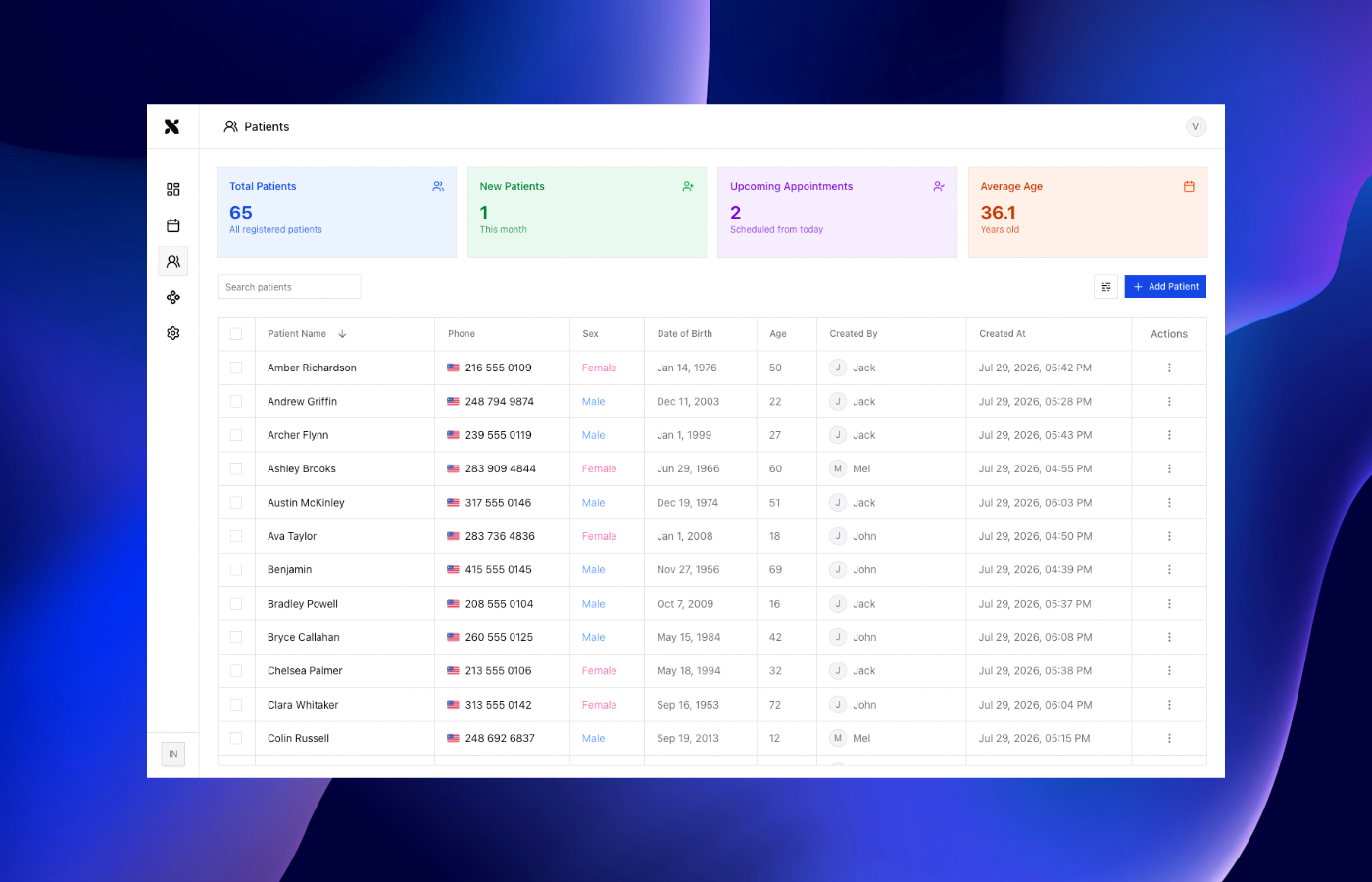Image resolution: width=1372 pixels, height=882 pixels.
Task: Open actions menu for Bryce Callahan
Action: [1169, 637]
